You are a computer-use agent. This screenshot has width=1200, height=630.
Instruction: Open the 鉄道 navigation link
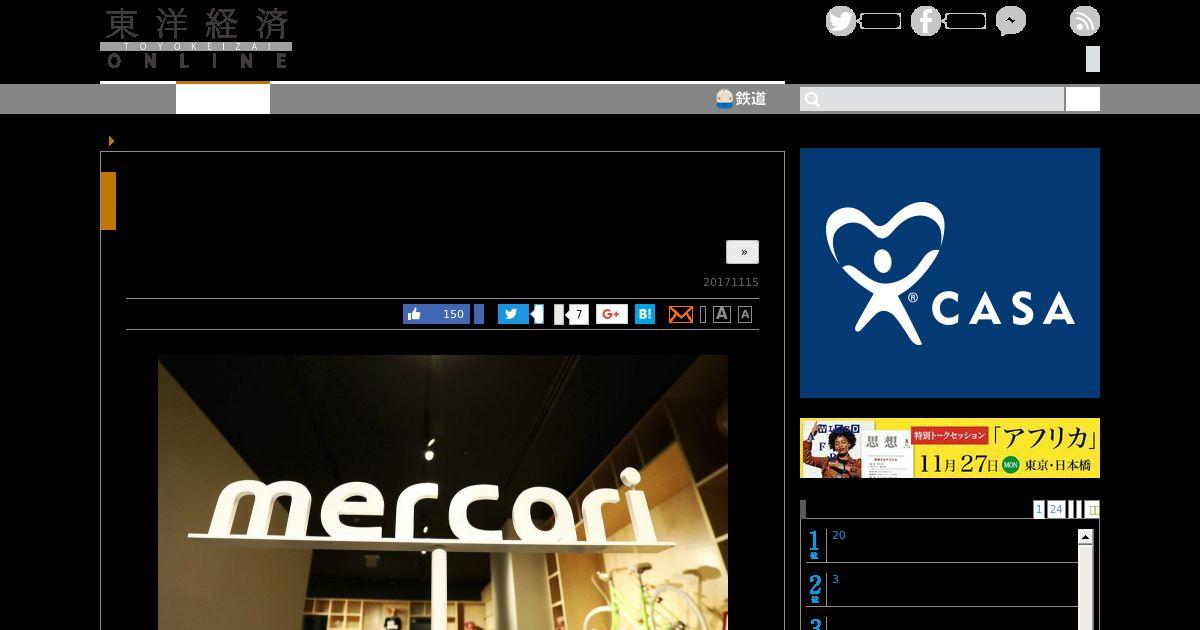(741, 98)
